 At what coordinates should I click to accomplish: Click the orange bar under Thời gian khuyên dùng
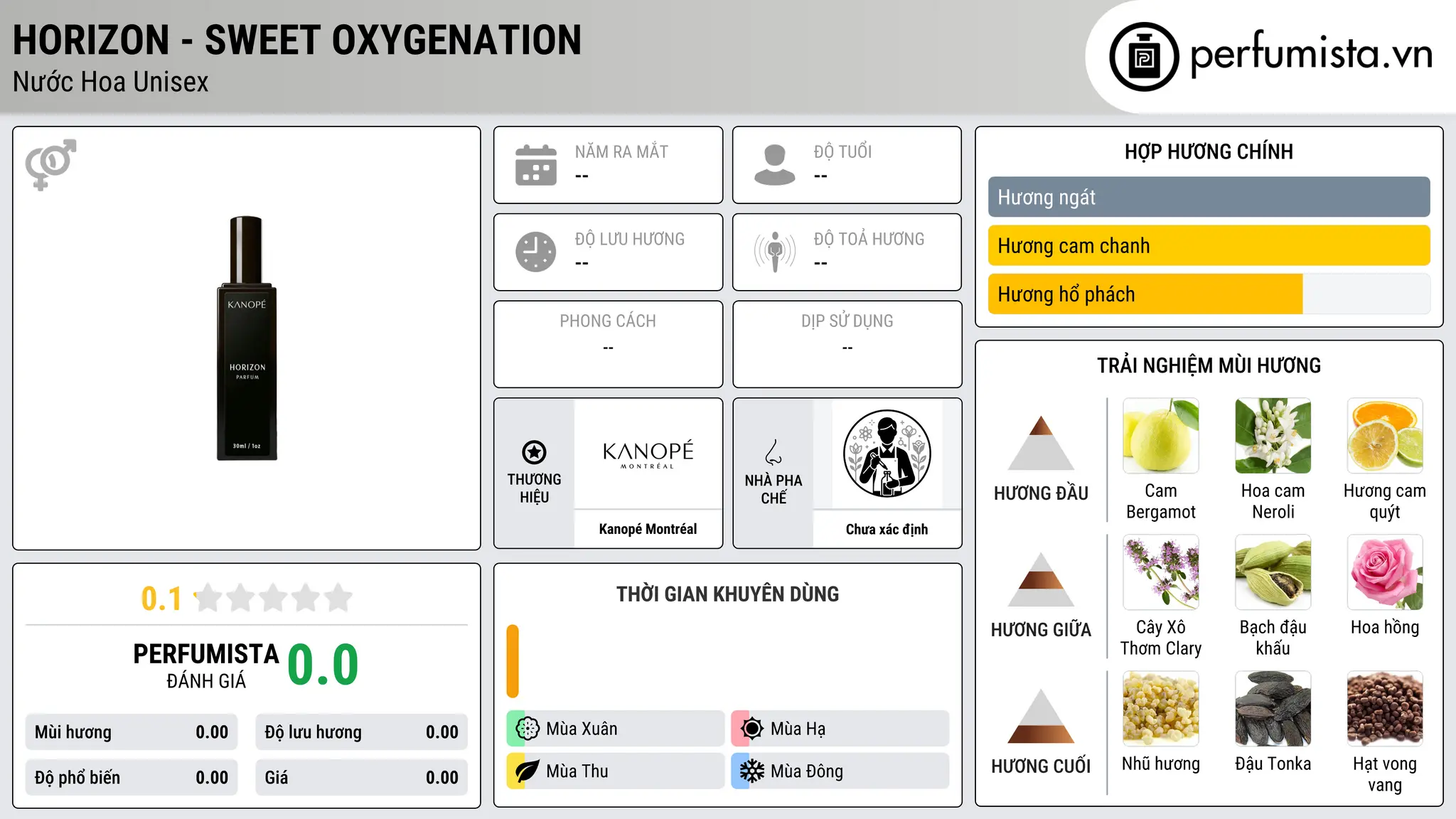513,661
